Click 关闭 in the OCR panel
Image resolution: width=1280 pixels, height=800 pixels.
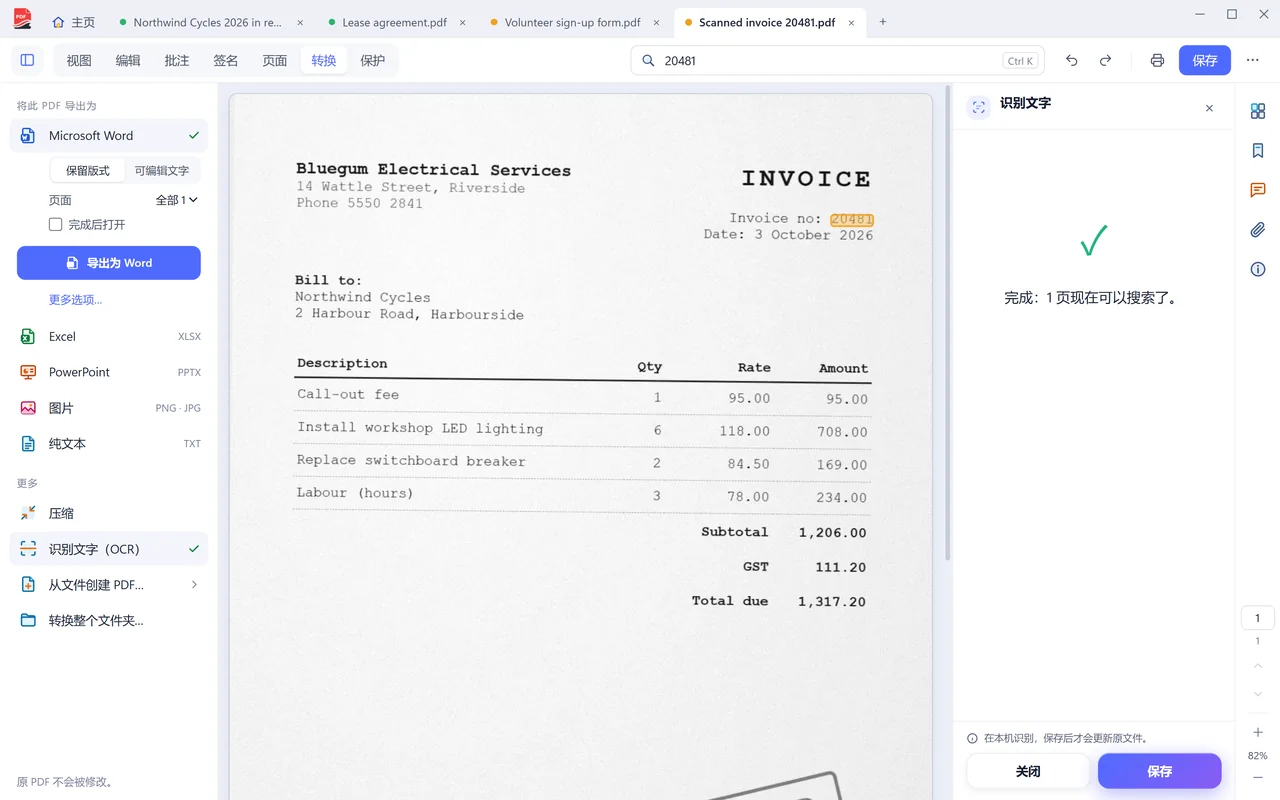(1028, 771)
